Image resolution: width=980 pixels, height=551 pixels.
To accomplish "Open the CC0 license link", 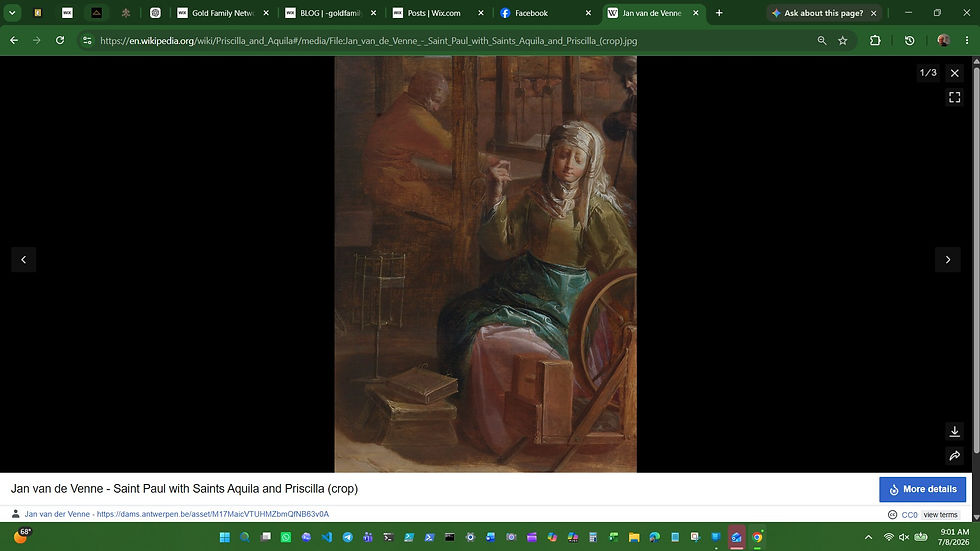I will pyautogui.click(x=909, y=515).
